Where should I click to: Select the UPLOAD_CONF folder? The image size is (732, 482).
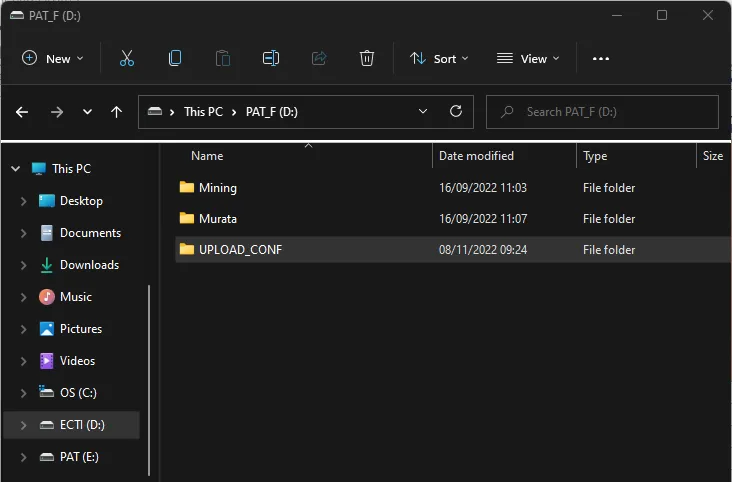tap(453, 249)
